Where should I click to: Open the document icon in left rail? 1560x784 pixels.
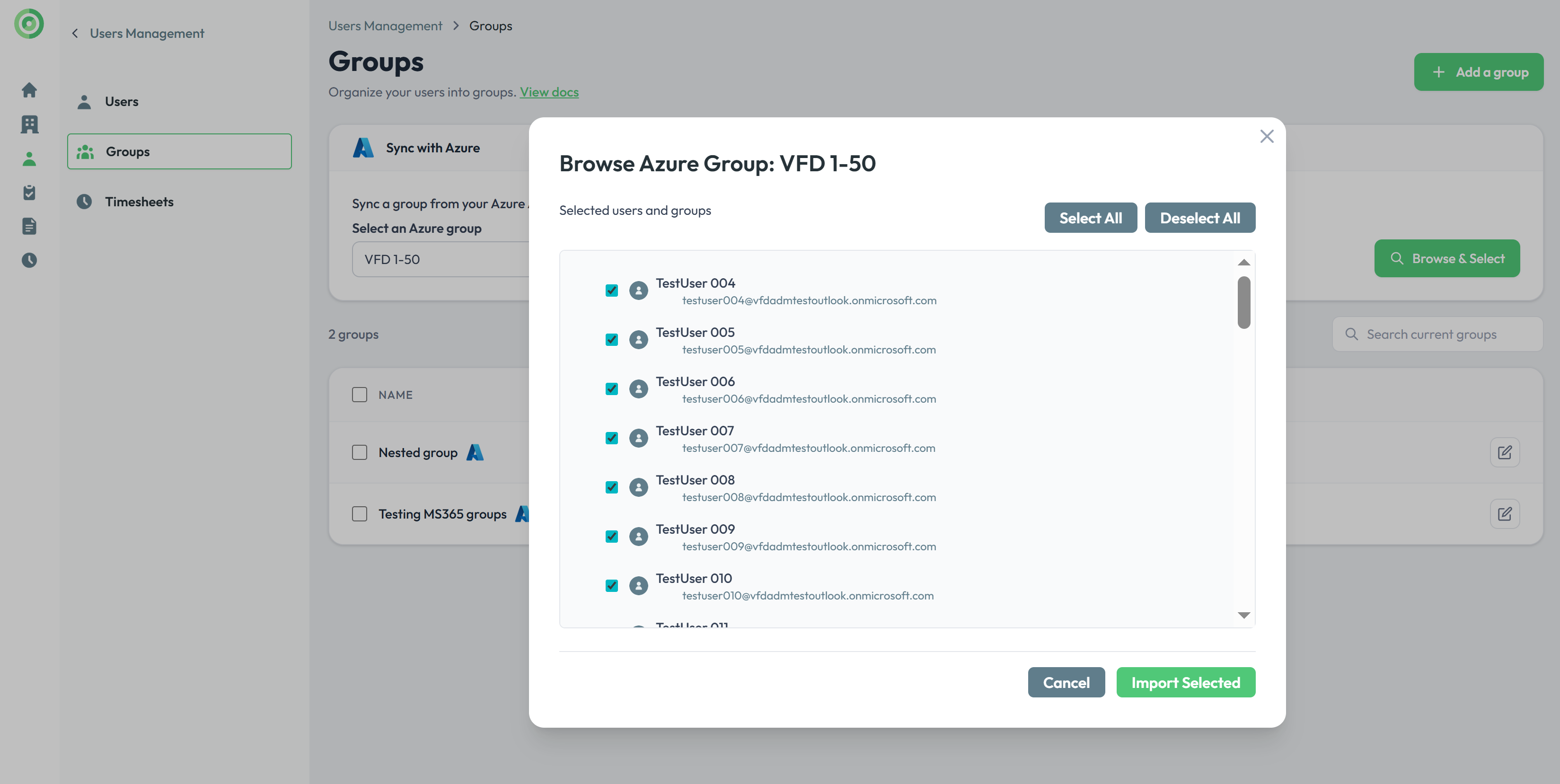pyautogui.click(x=29, y=227)
